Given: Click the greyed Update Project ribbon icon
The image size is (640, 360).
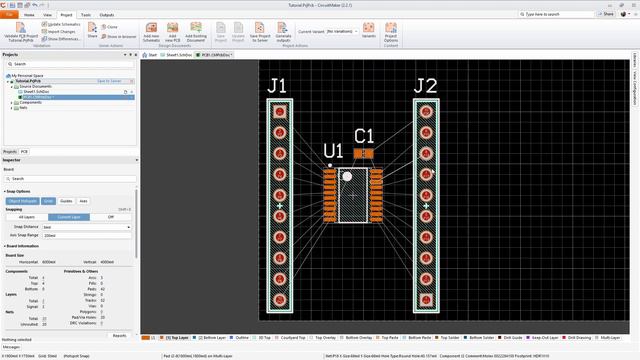Looking at the screenshot, I should click(238, 28).
